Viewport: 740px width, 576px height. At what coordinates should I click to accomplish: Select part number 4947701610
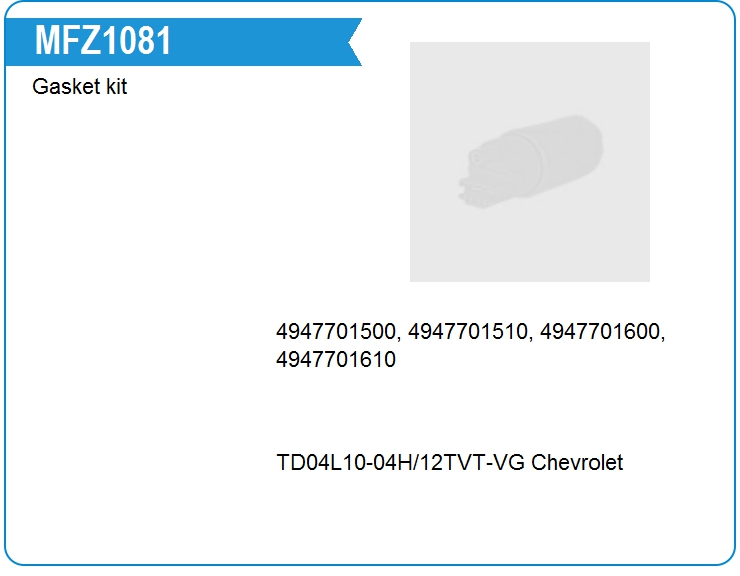336,360
